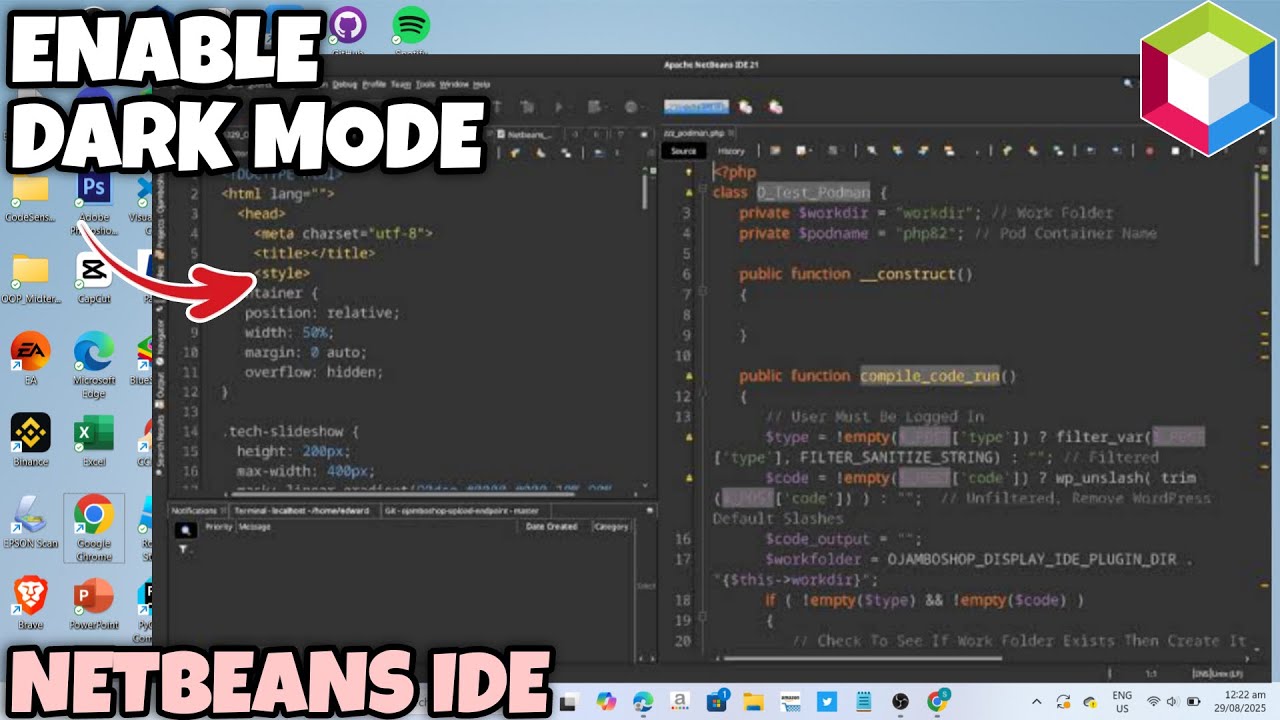The height and width of the screenshot is (720, 1280).
Task: Collapse the __construct function fold marker
Action: pyautogui.click(x=704, y=293)
